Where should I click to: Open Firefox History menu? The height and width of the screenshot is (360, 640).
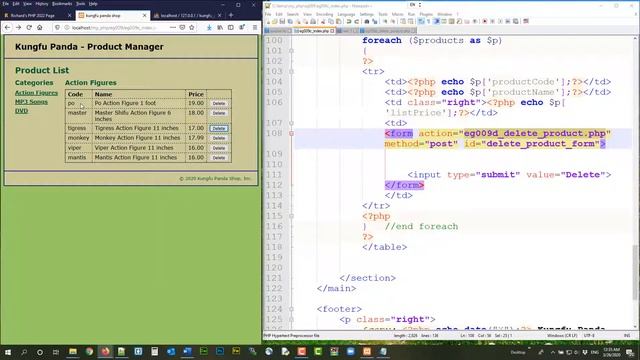point(42,4)
